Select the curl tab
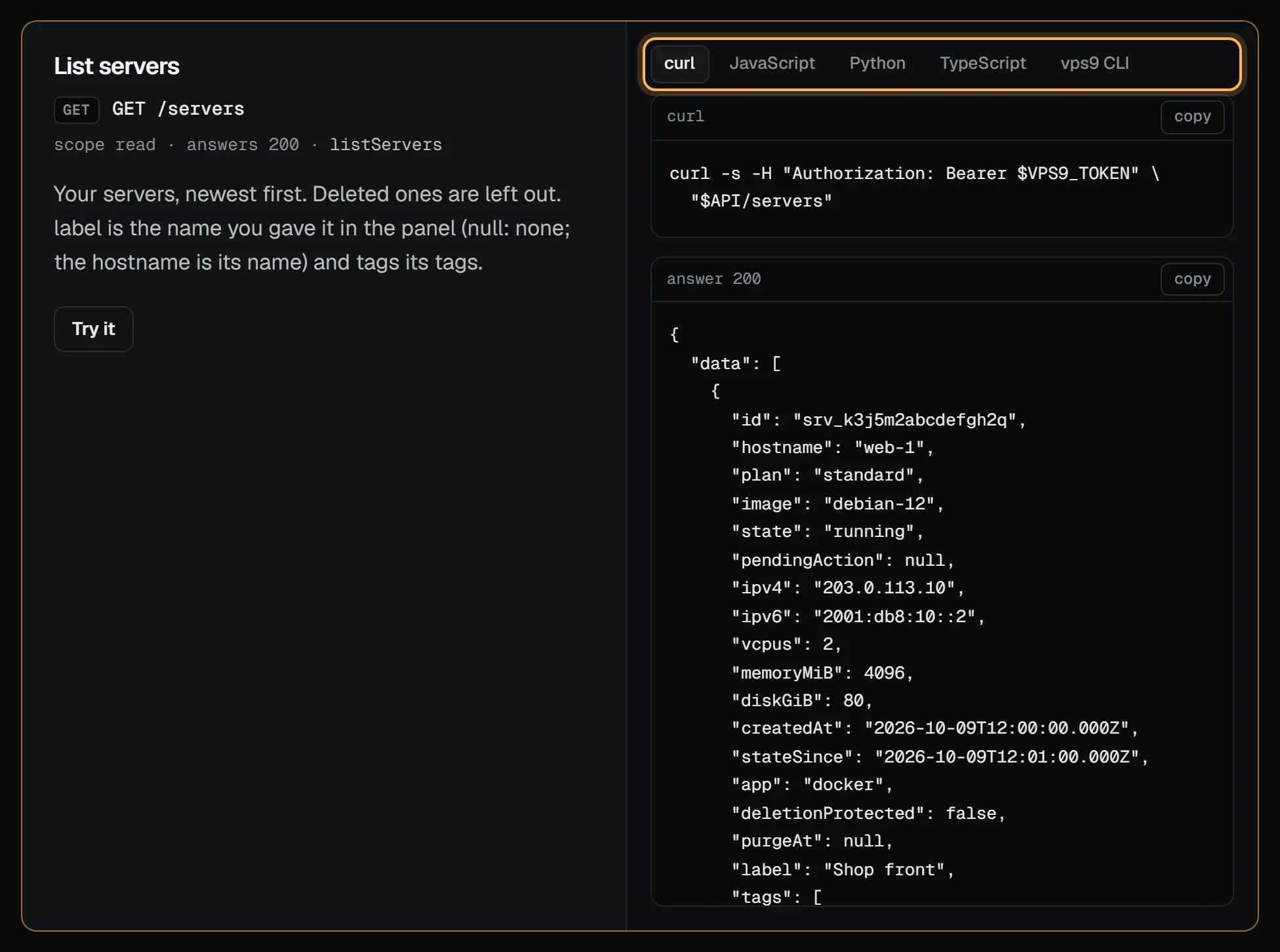Screen dimensions: 1280x952 pos(679,64)
